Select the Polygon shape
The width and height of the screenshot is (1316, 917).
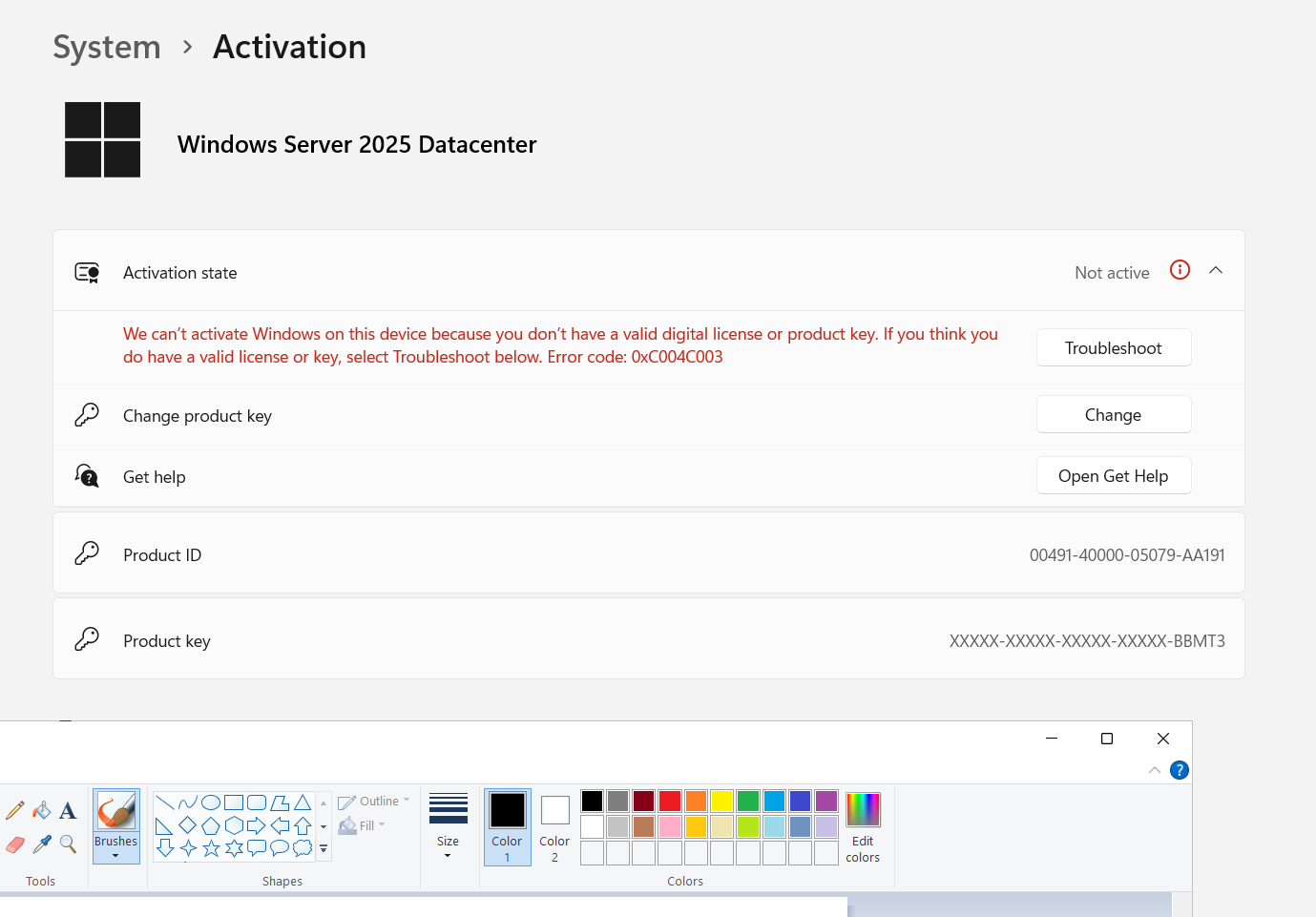280,802
